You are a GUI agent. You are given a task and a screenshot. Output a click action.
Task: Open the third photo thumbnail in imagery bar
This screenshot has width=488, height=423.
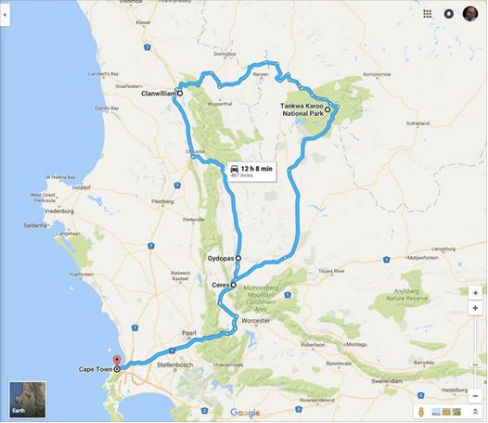coord(456,412)
